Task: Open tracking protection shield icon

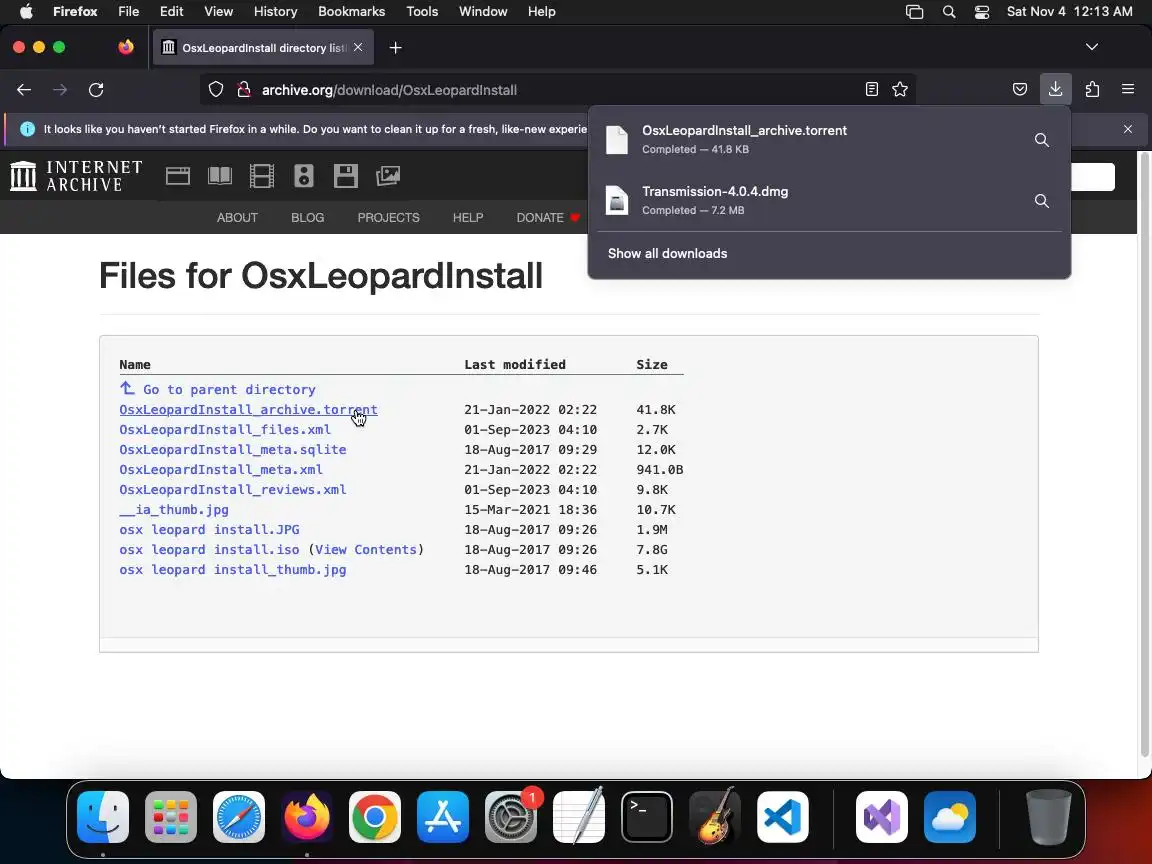Action: [x=215, y=90]
